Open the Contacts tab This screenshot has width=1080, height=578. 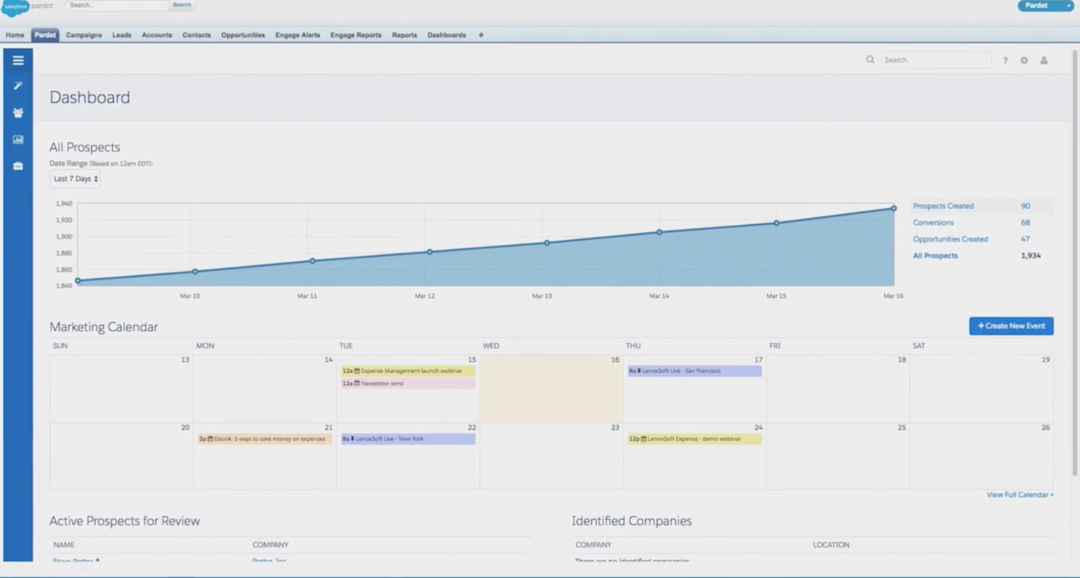pos(196,35)
